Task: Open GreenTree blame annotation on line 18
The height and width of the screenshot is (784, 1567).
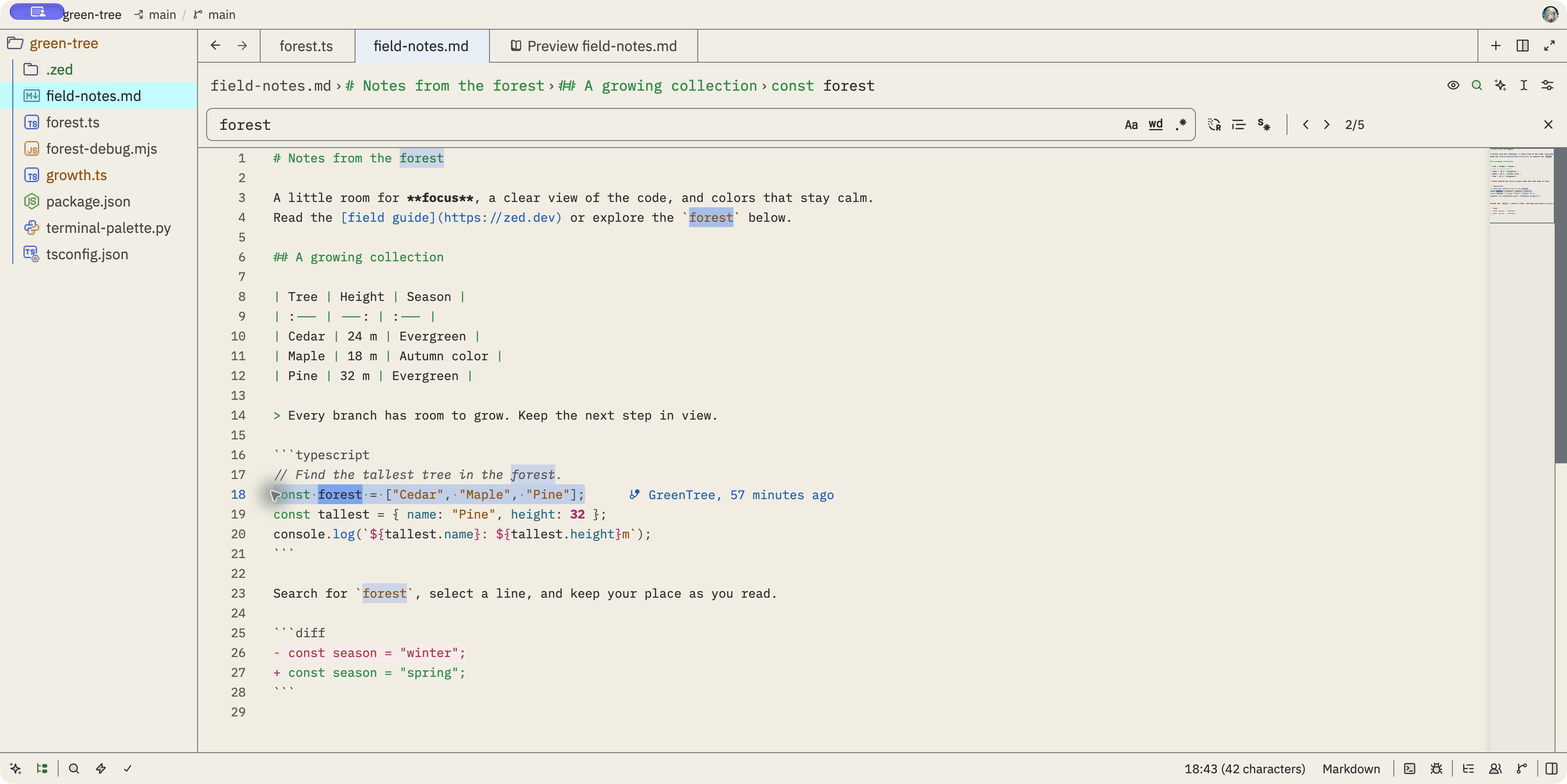Action: 732,495
